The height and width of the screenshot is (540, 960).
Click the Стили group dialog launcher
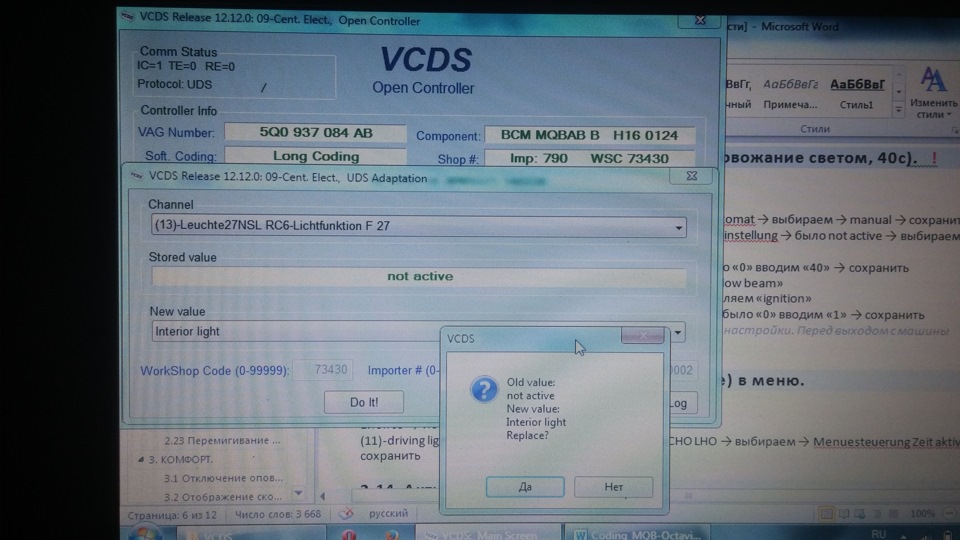click(x=954, y=130)
